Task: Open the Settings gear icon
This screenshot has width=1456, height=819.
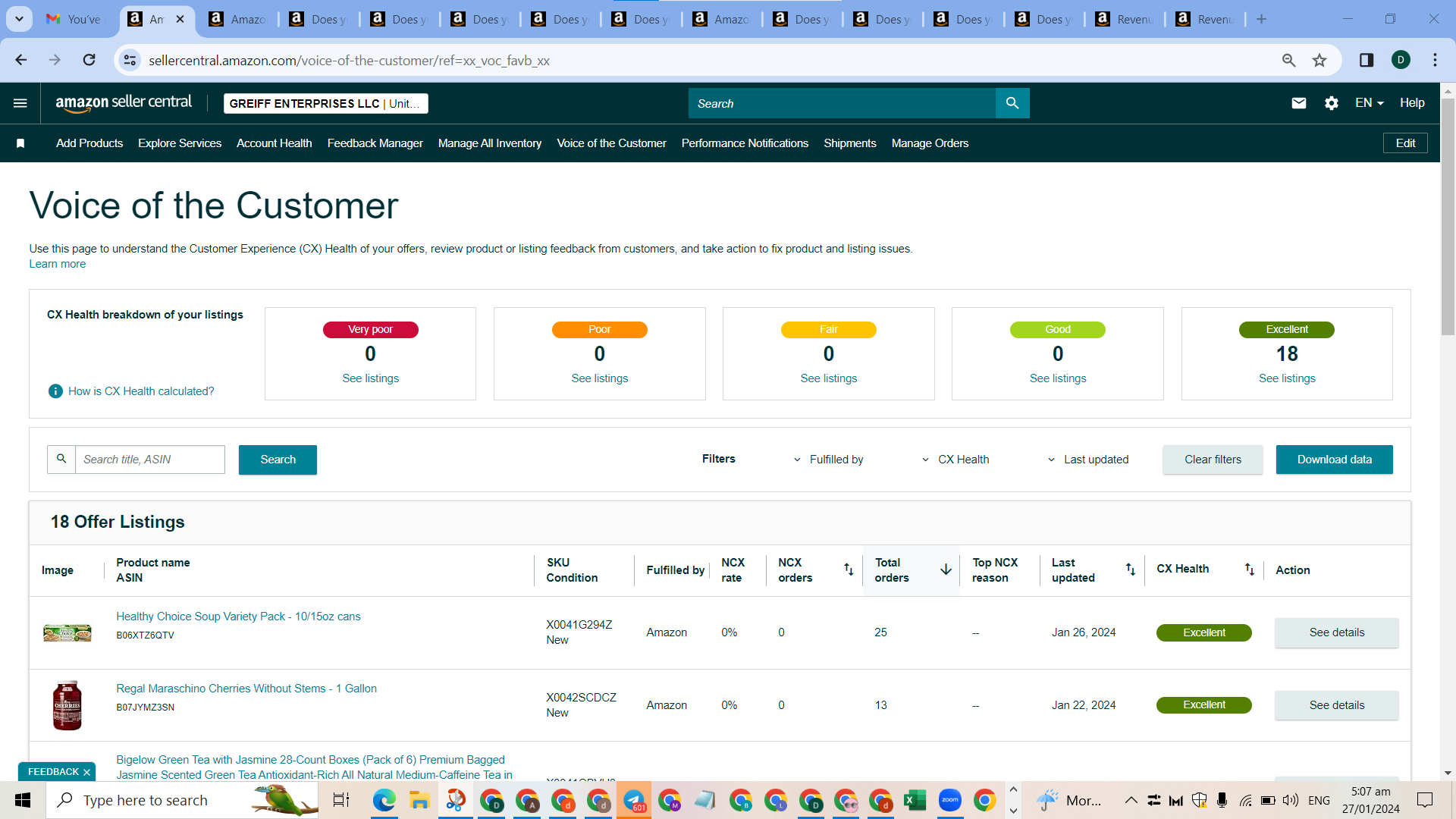Action: click(1332, 103)
